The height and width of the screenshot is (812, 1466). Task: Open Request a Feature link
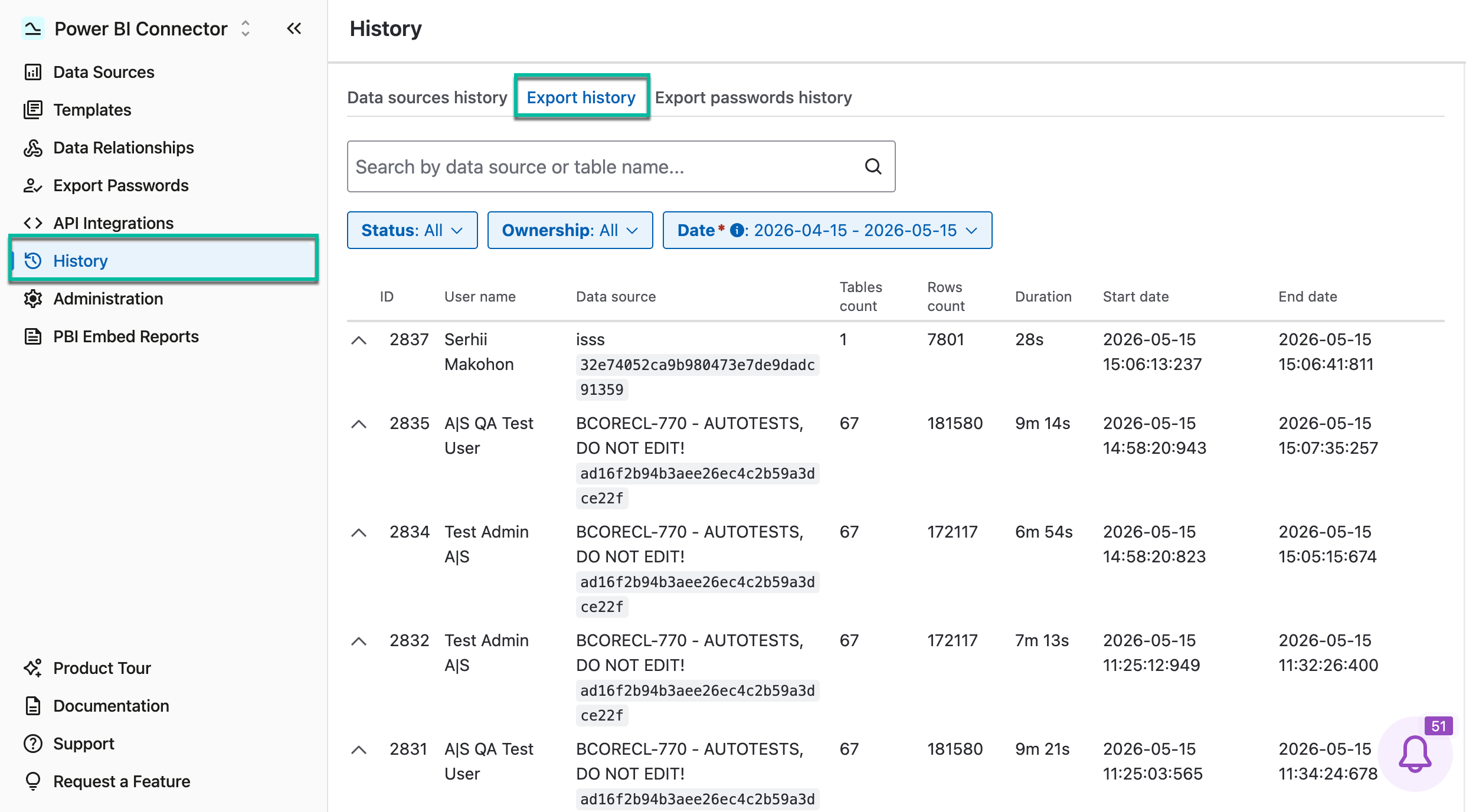[122, 781]
